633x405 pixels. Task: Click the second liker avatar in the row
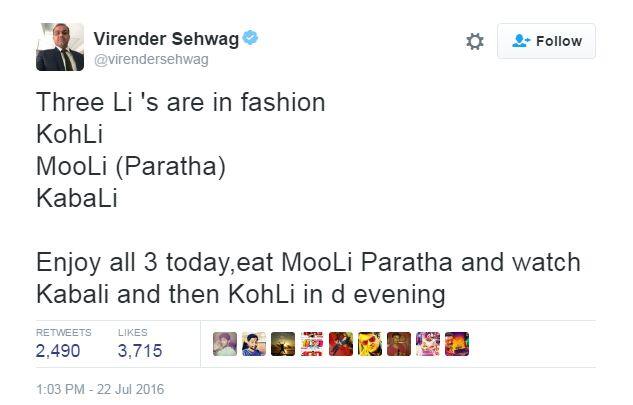pos(254,345)
